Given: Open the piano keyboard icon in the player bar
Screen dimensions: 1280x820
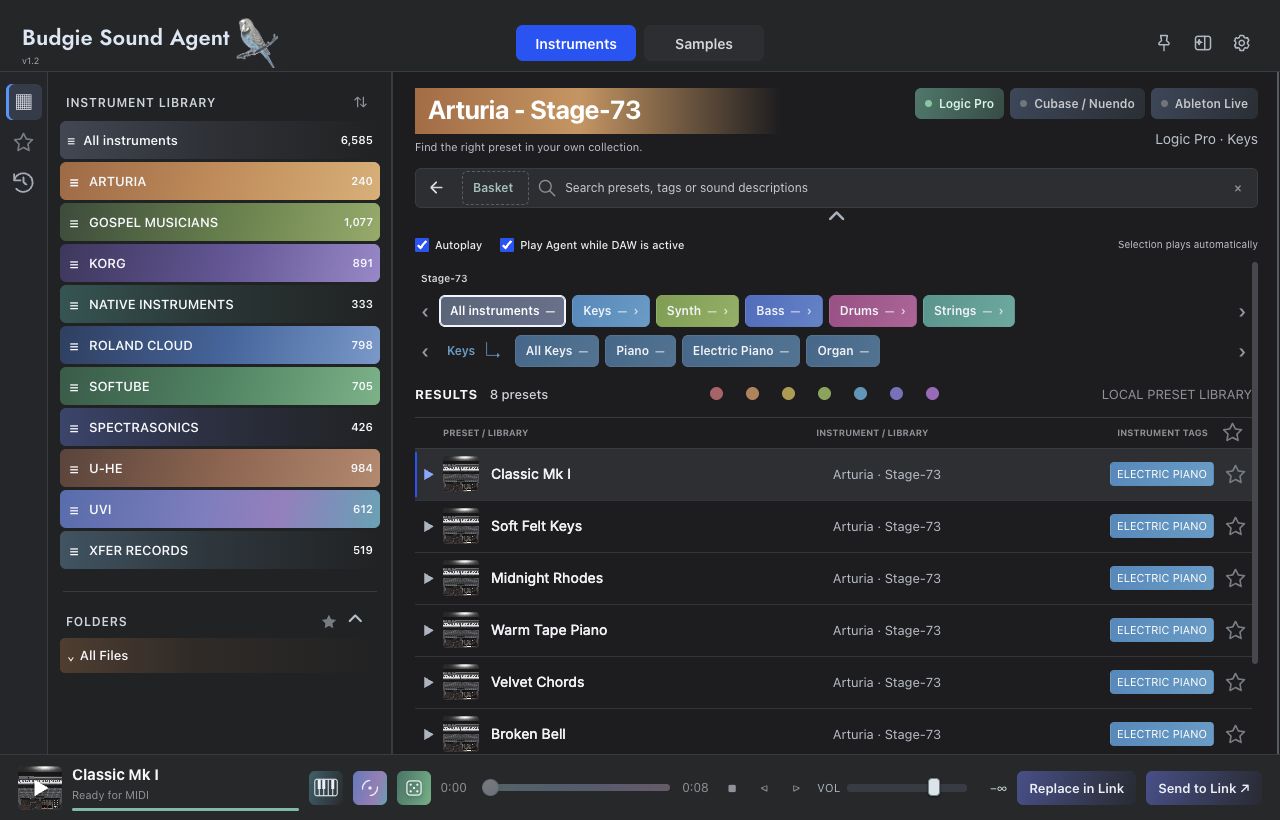Looking at the screenshot, I should coord(325,788).
